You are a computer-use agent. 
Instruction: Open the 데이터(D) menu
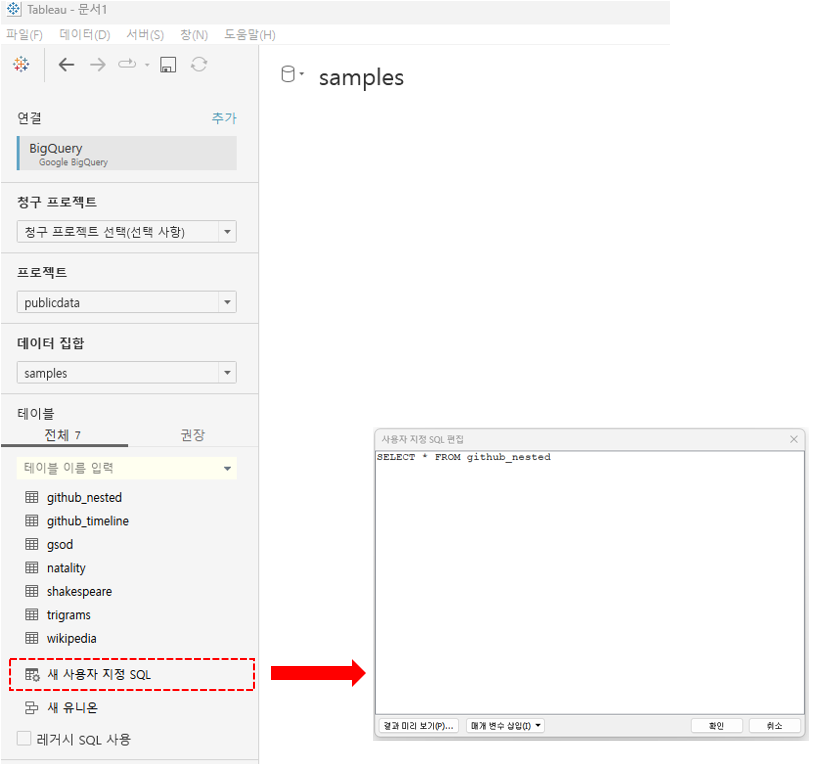(85, 35)
